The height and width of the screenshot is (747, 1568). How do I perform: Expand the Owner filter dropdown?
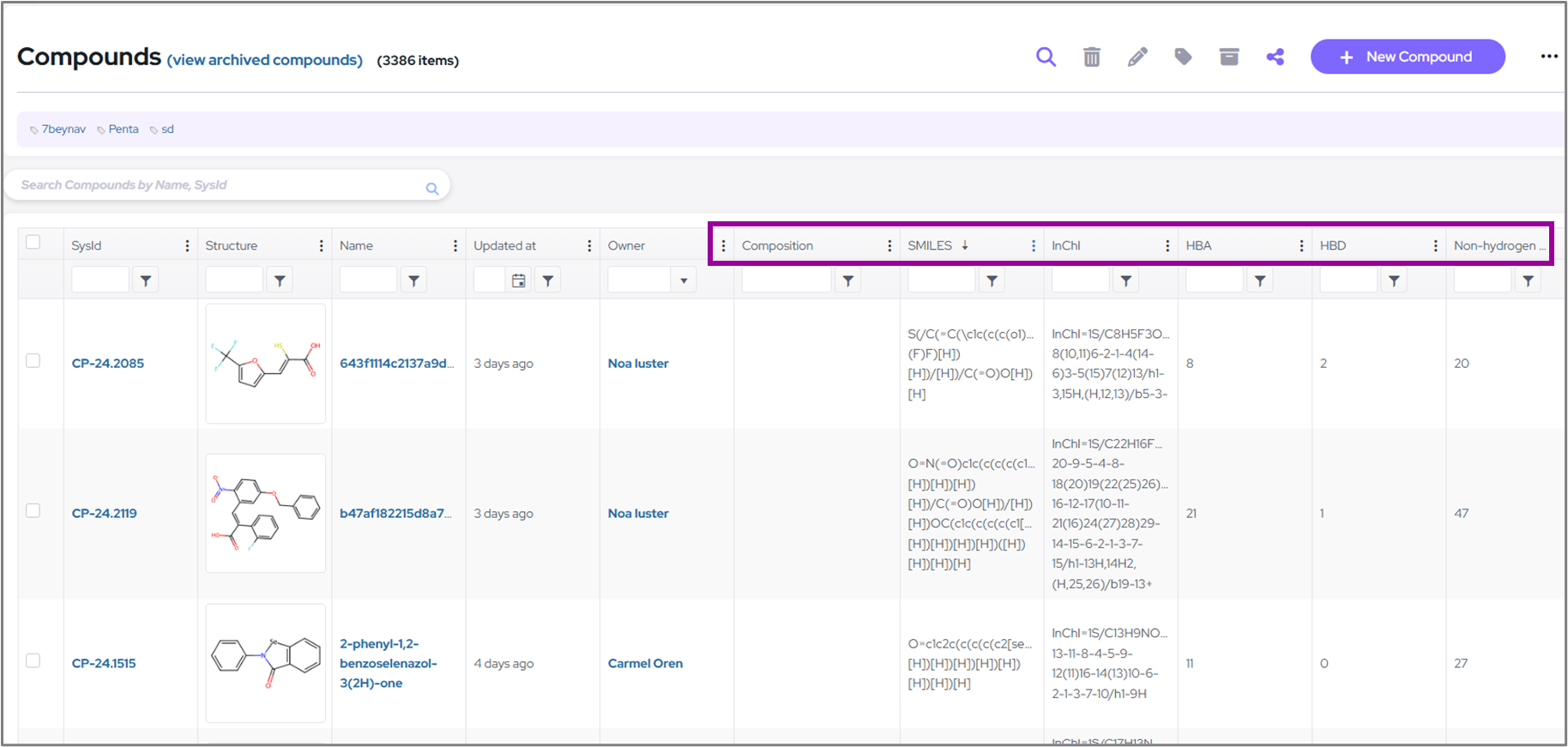684,280
